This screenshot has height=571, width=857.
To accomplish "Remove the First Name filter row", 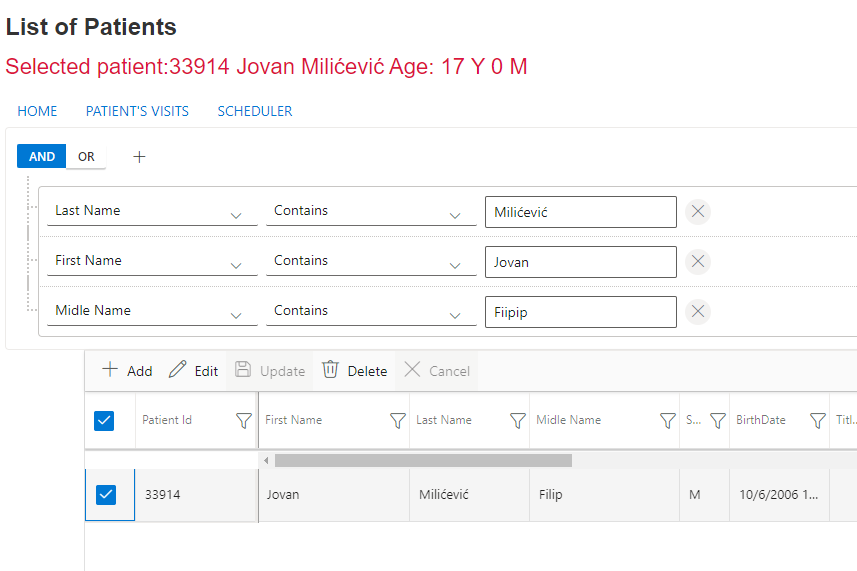I will (698, 261).
